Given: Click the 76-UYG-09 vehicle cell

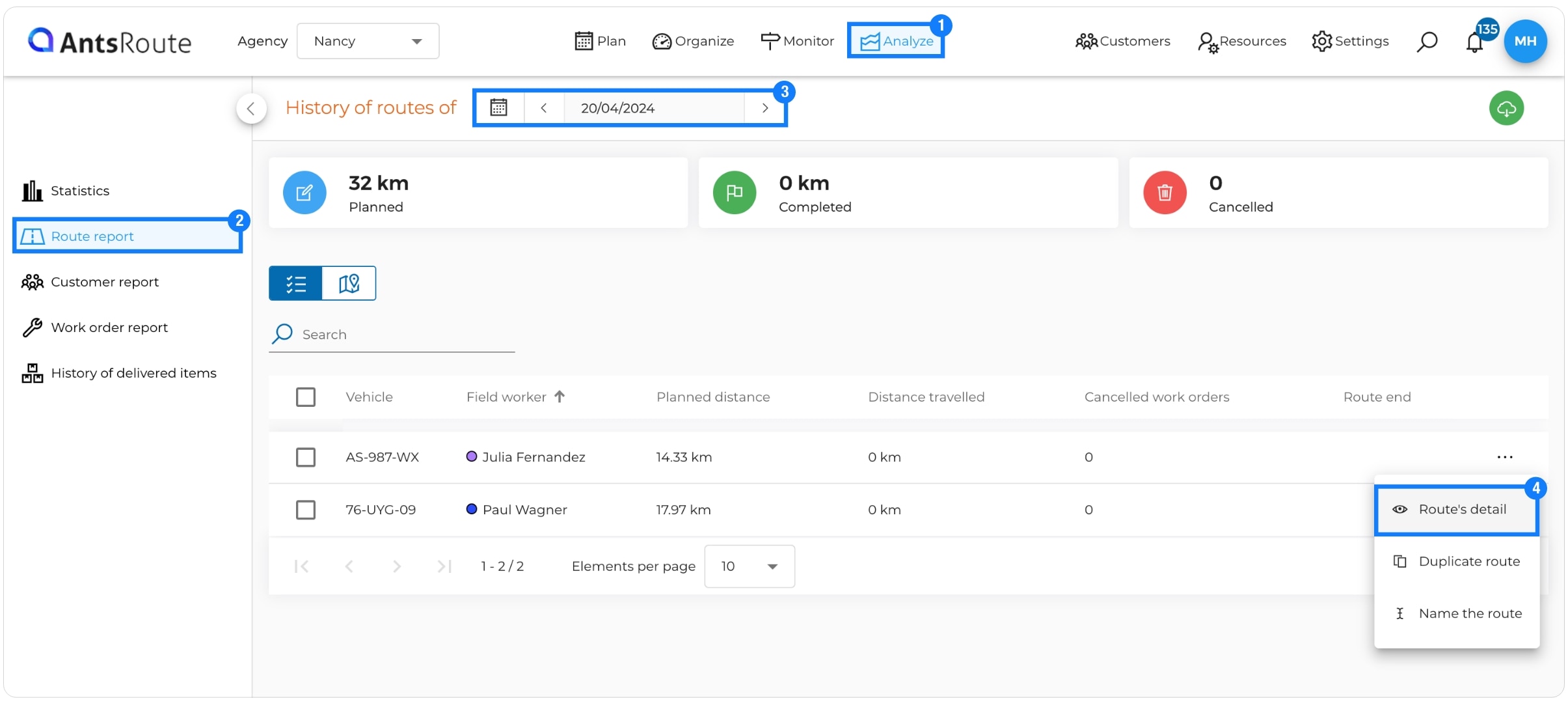Looking at the screenshot, I should click(381, 510).
